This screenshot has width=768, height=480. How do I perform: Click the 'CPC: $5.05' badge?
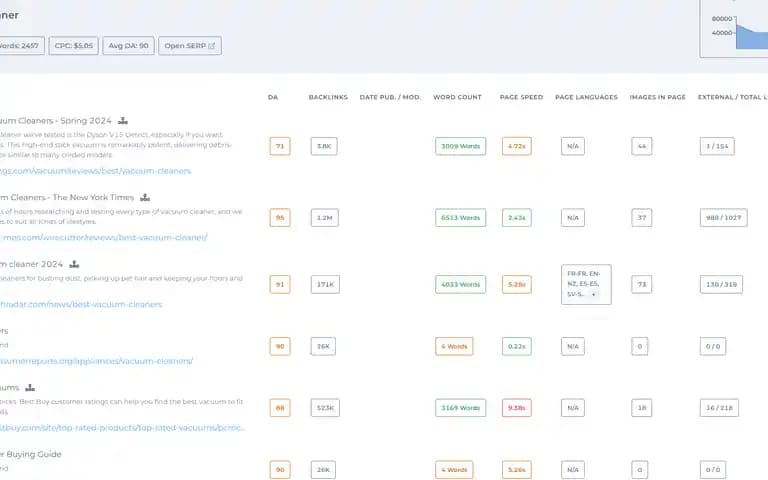[73, 46]
